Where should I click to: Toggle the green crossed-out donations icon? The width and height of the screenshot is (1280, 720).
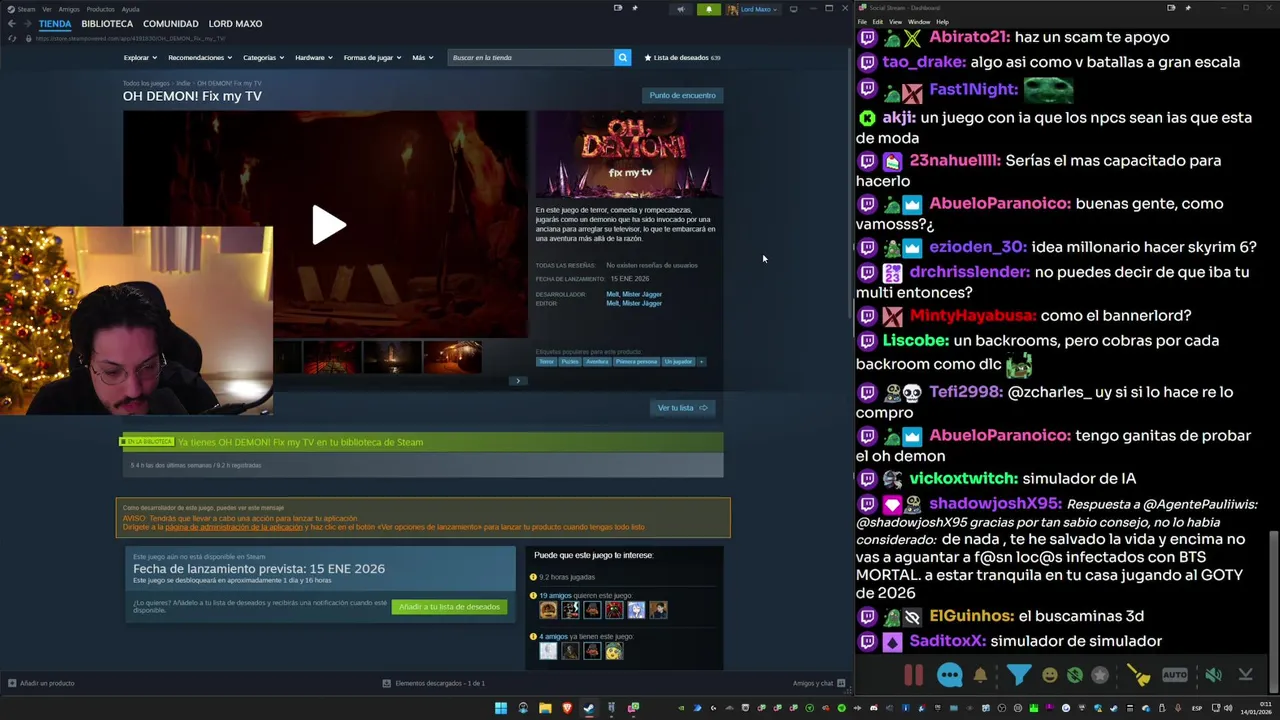tap(1074, 675)
